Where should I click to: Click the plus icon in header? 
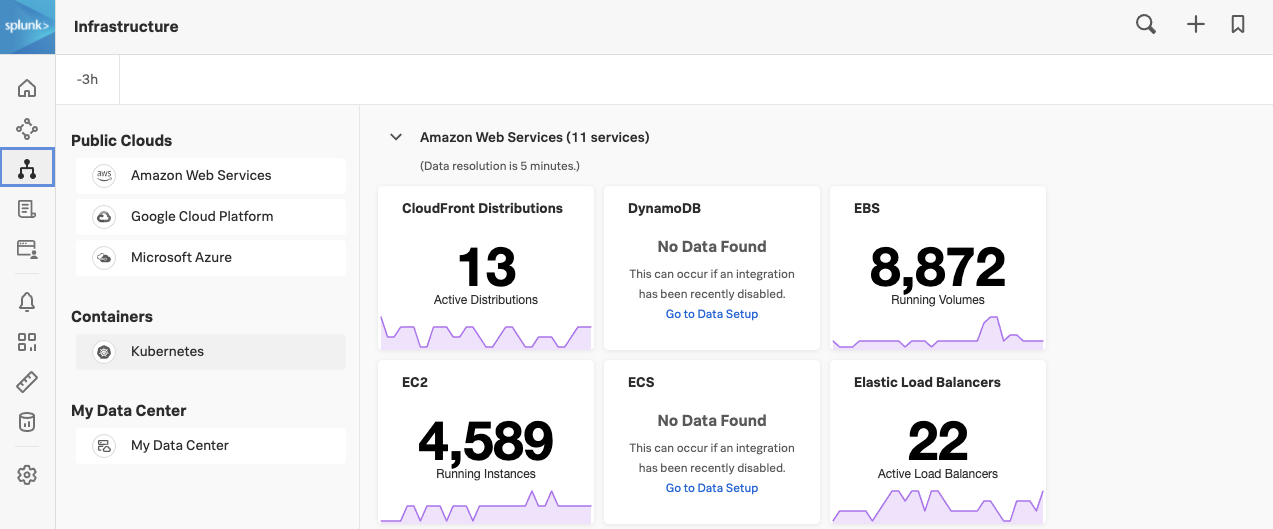click(1195, 25)
